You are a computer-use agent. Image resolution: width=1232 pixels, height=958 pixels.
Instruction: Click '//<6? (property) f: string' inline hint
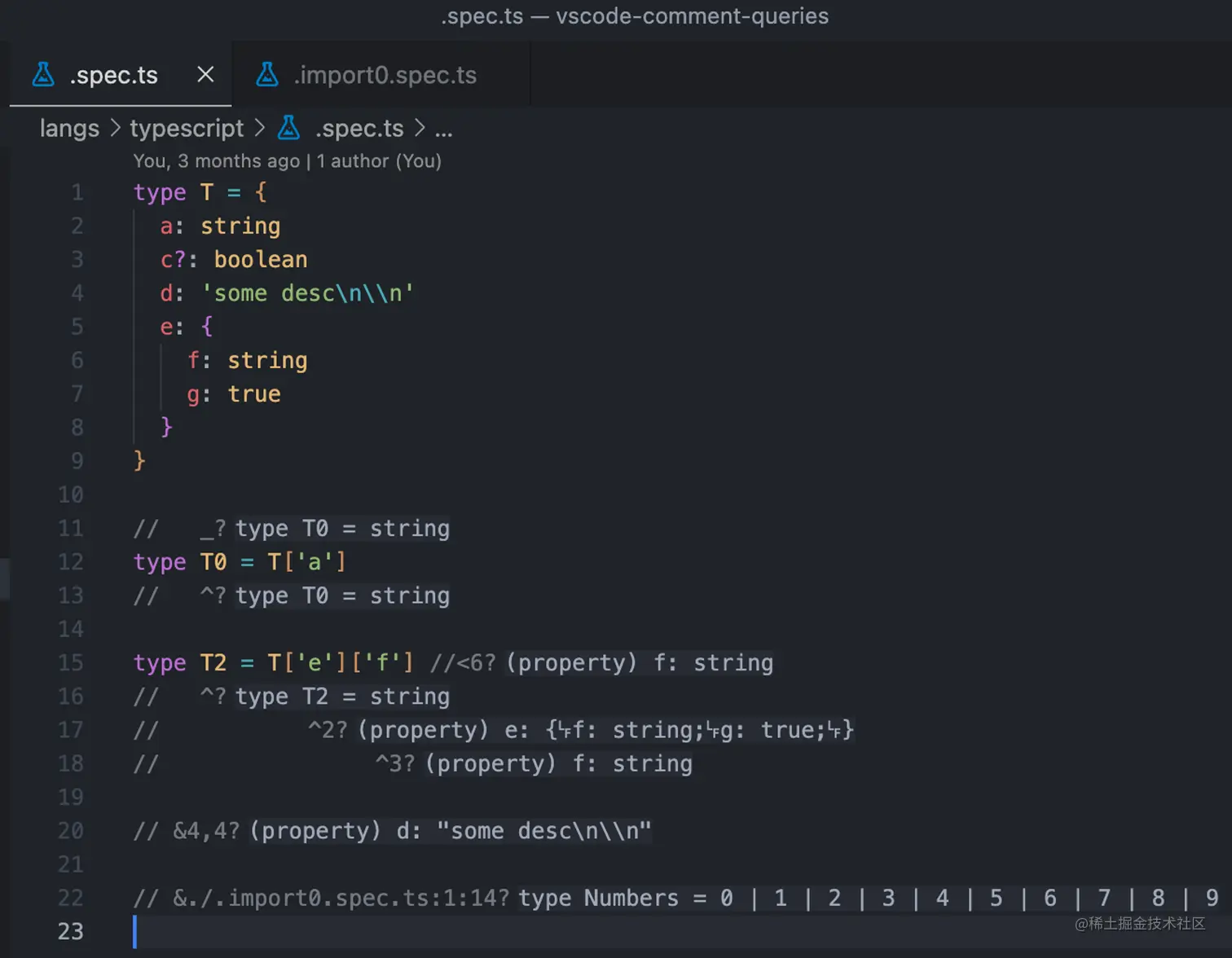point(601,663)
